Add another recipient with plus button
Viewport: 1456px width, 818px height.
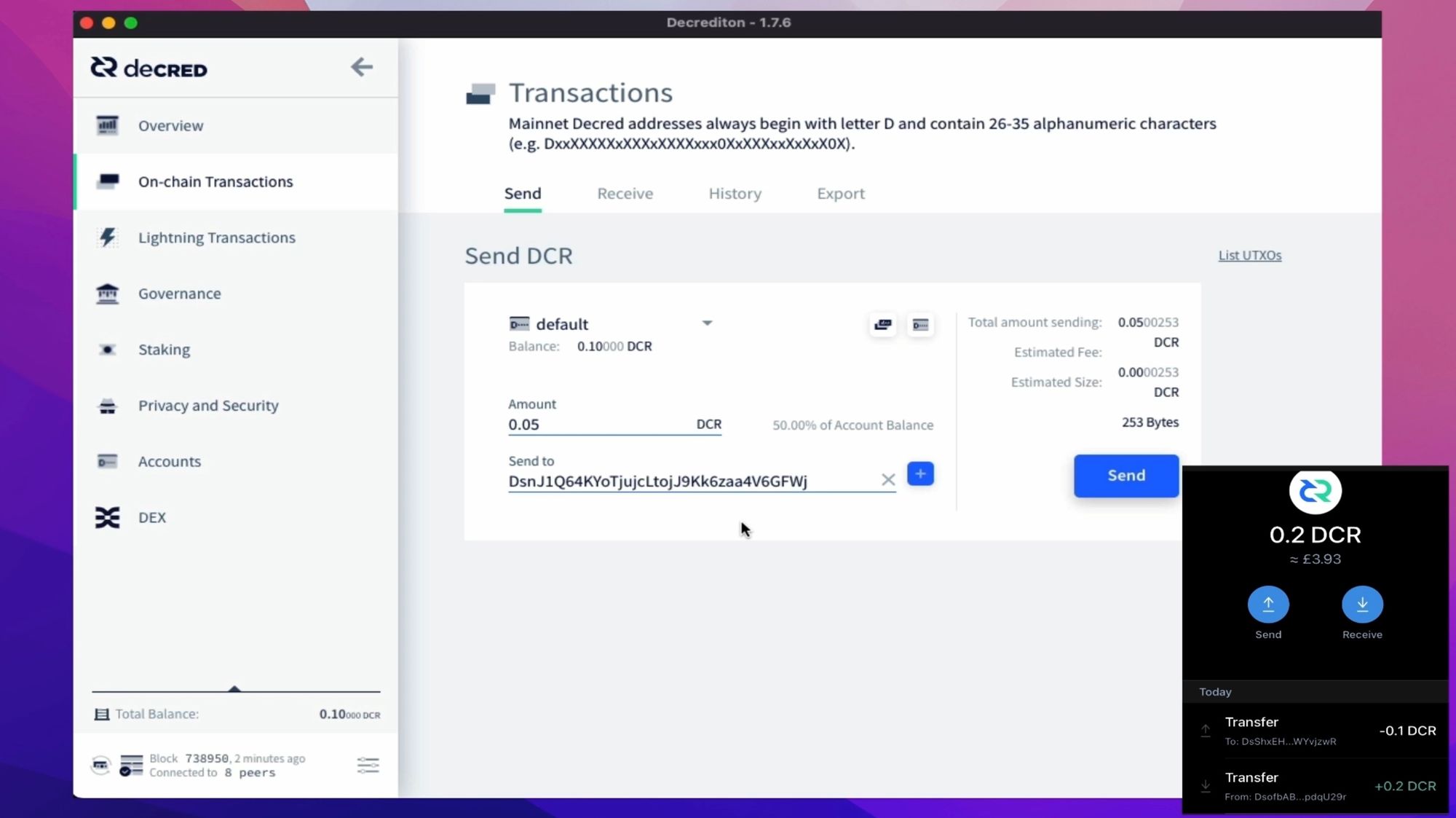click(920, 474)
